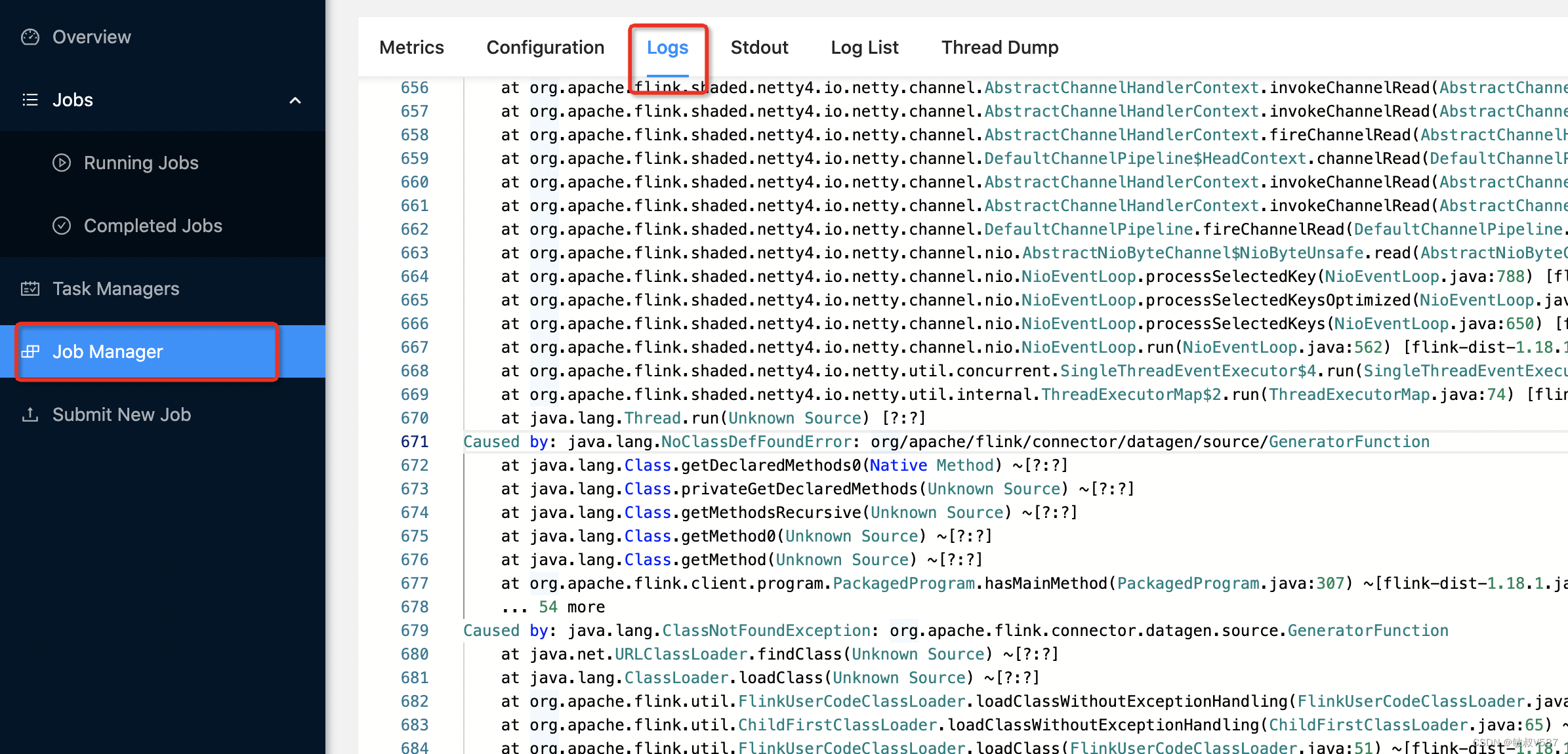The height and width of the screenshot is (754, 1568).
Task: Open the Thread Dump tab
Action: (1000, 47)
